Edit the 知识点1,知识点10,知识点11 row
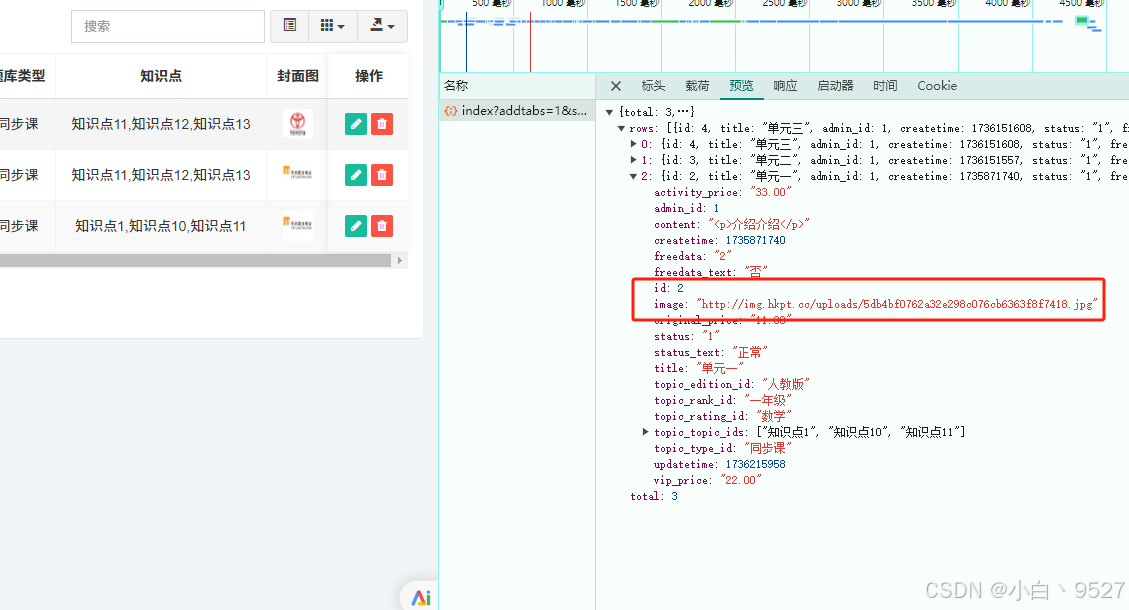The image size is (1129, 610). click(356, 226)
